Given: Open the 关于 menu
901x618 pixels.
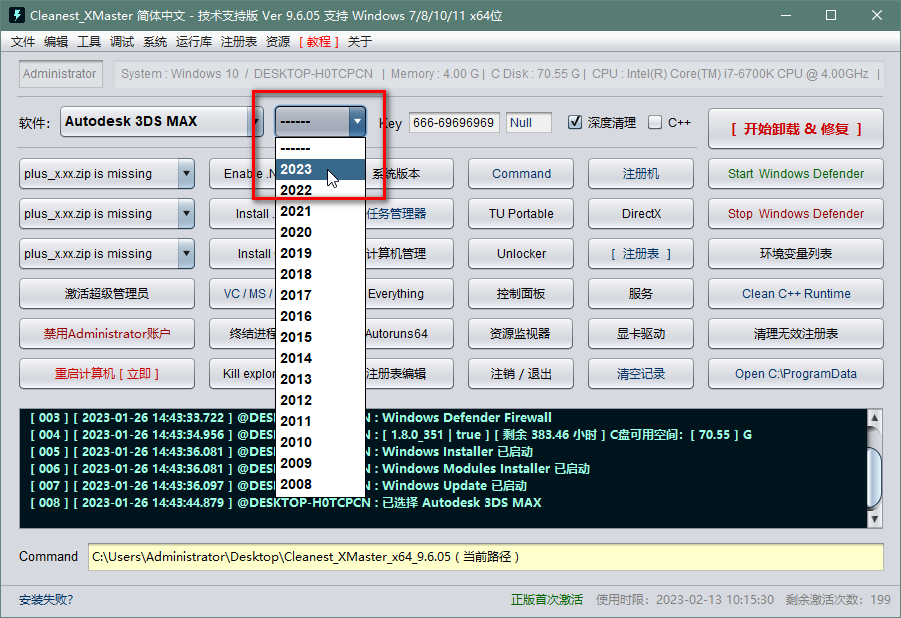Looking at the screenshot, I should coord(360,41).
